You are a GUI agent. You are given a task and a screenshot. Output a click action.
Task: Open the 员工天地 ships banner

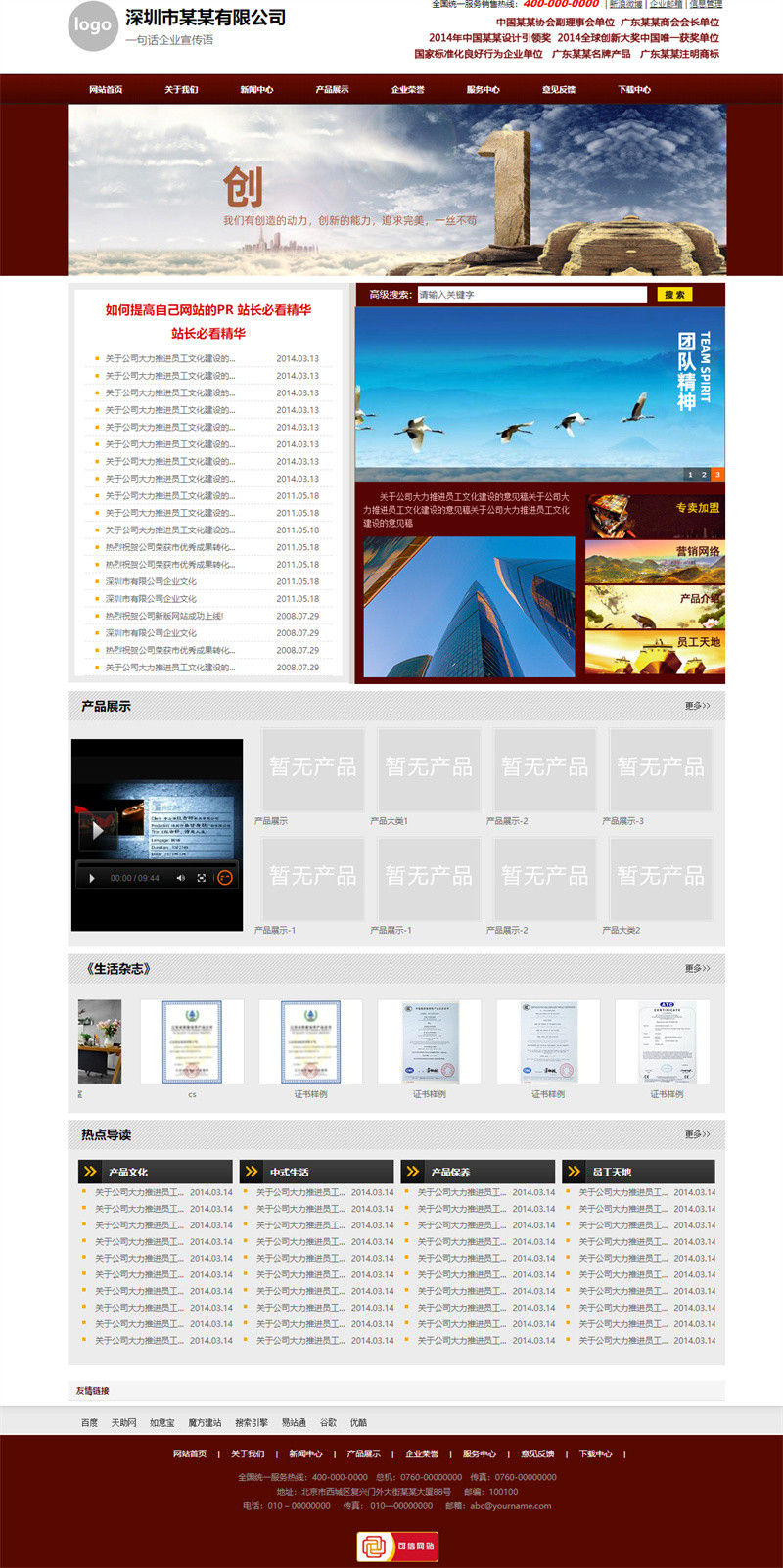coord(655,653)
